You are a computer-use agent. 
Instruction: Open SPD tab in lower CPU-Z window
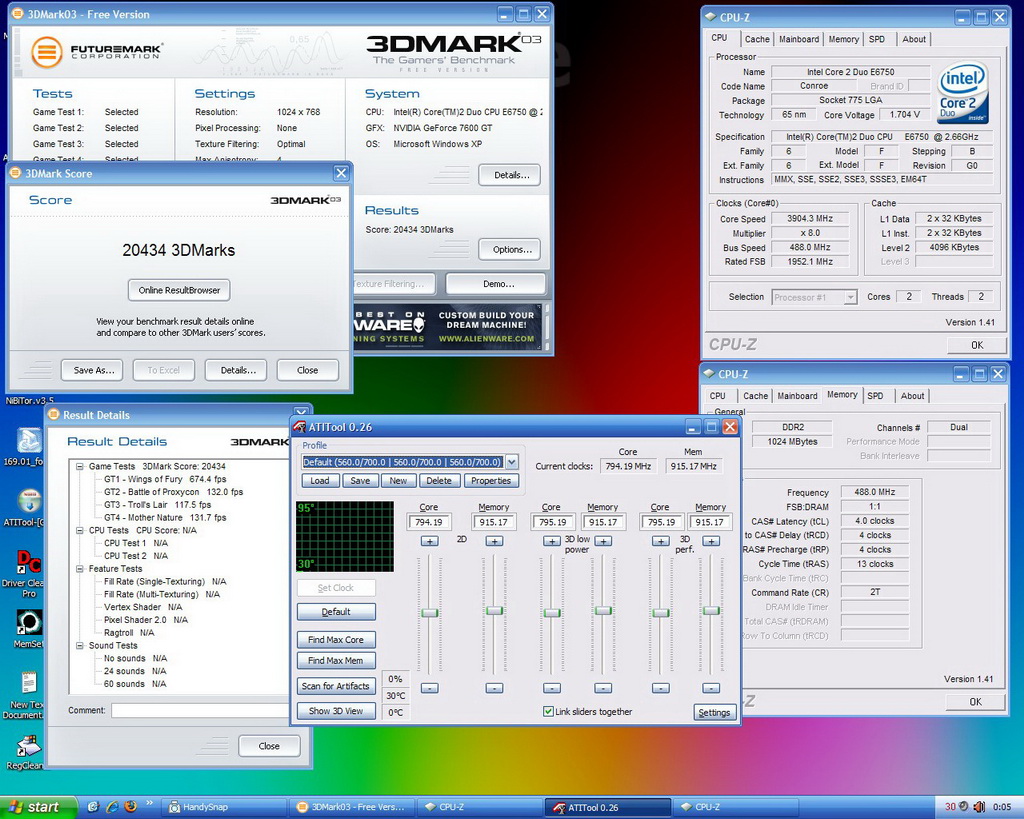875,396
